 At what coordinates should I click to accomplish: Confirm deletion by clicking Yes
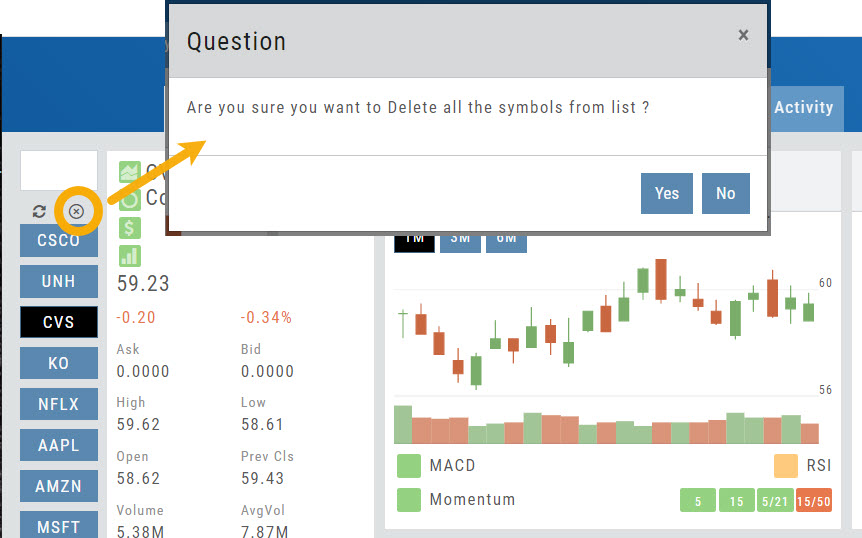[x=666, y=194]
